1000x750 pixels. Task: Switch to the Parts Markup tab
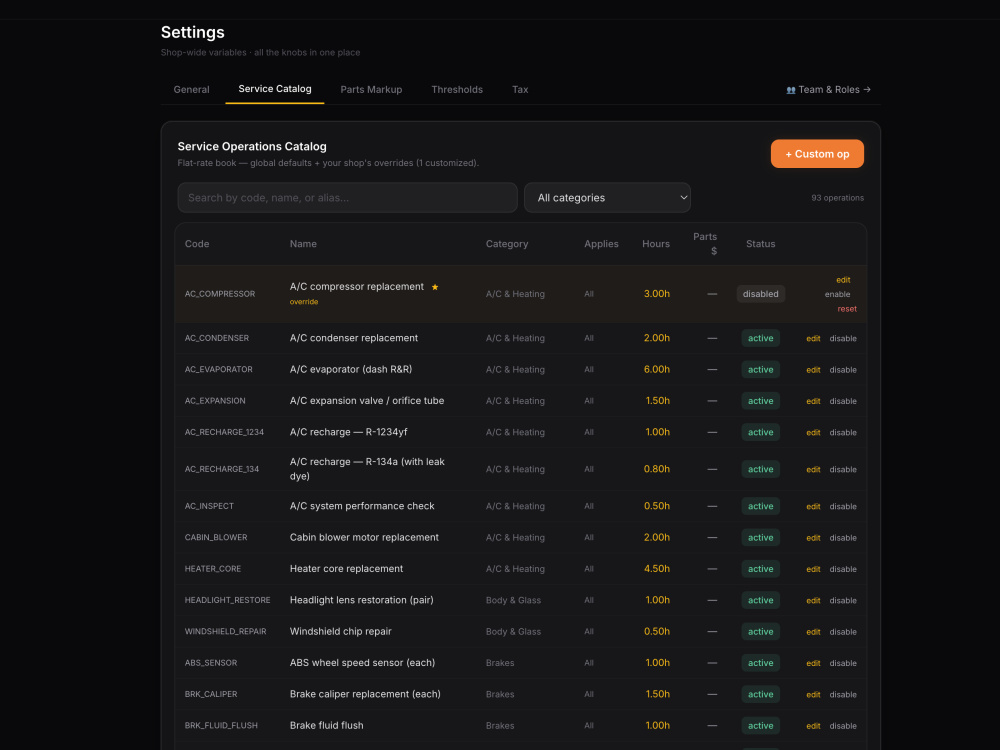[x=371, y=89]
